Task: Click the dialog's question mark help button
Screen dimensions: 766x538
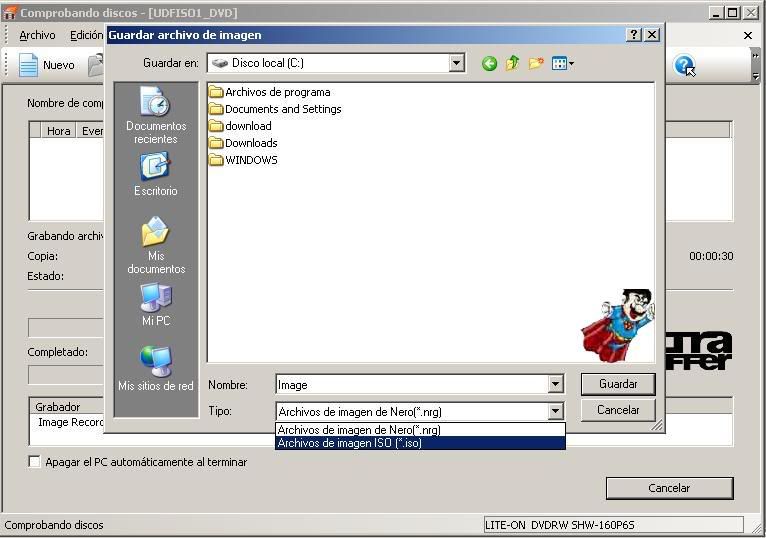Action: 634,35
